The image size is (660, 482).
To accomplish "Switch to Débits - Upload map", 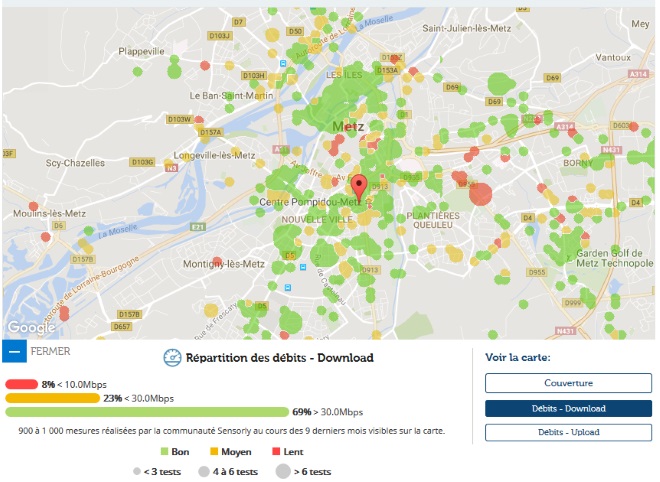I will (x=567, y=433).
